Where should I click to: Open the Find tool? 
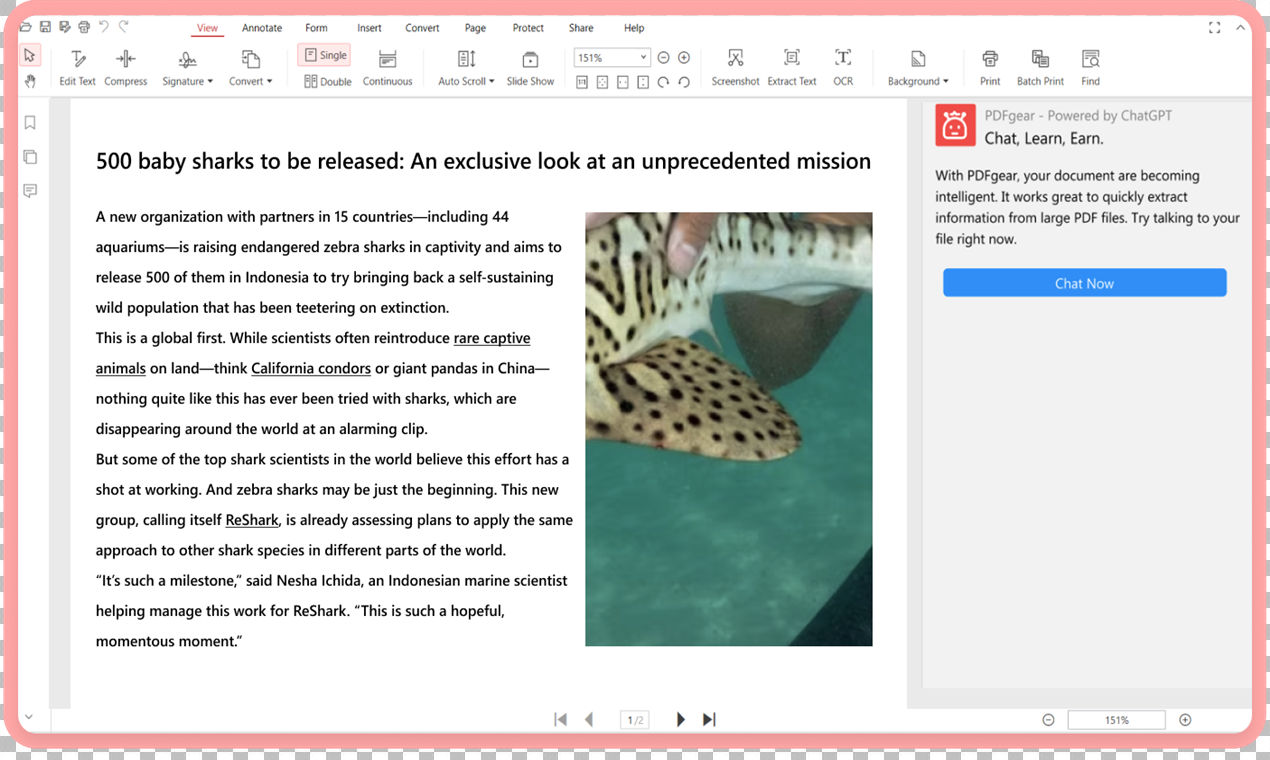[1091, 68]
